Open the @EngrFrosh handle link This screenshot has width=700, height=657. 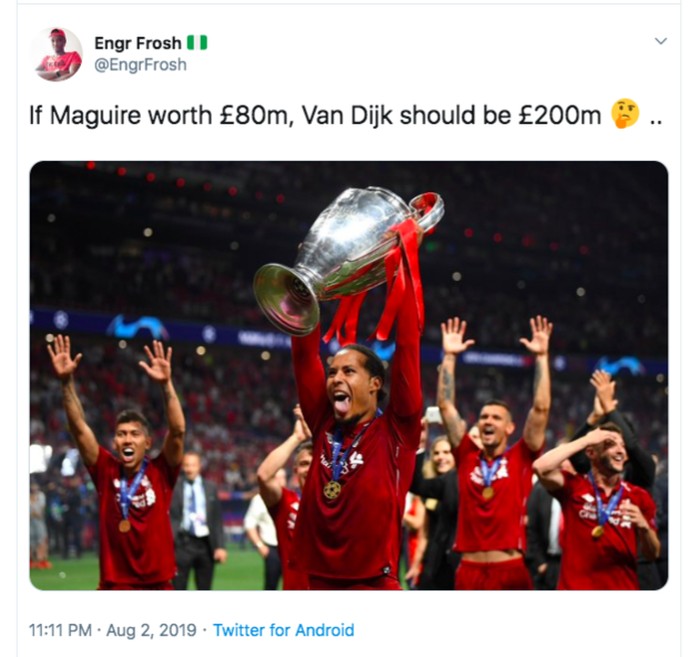(140, 65)
